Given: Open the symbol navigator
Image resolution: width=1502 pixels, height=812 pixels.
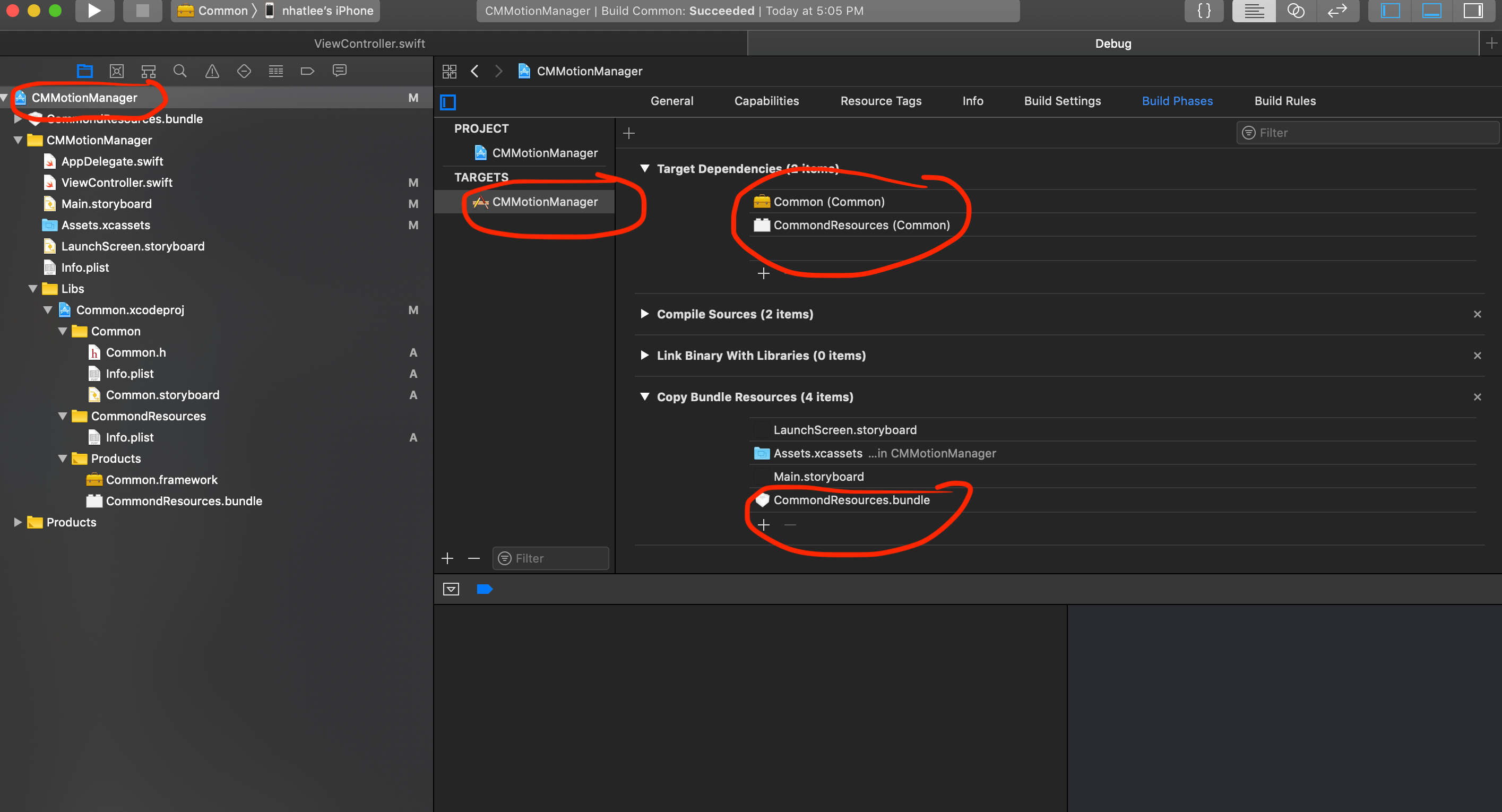Looking at the screenshot, I should tap(149, 71).
